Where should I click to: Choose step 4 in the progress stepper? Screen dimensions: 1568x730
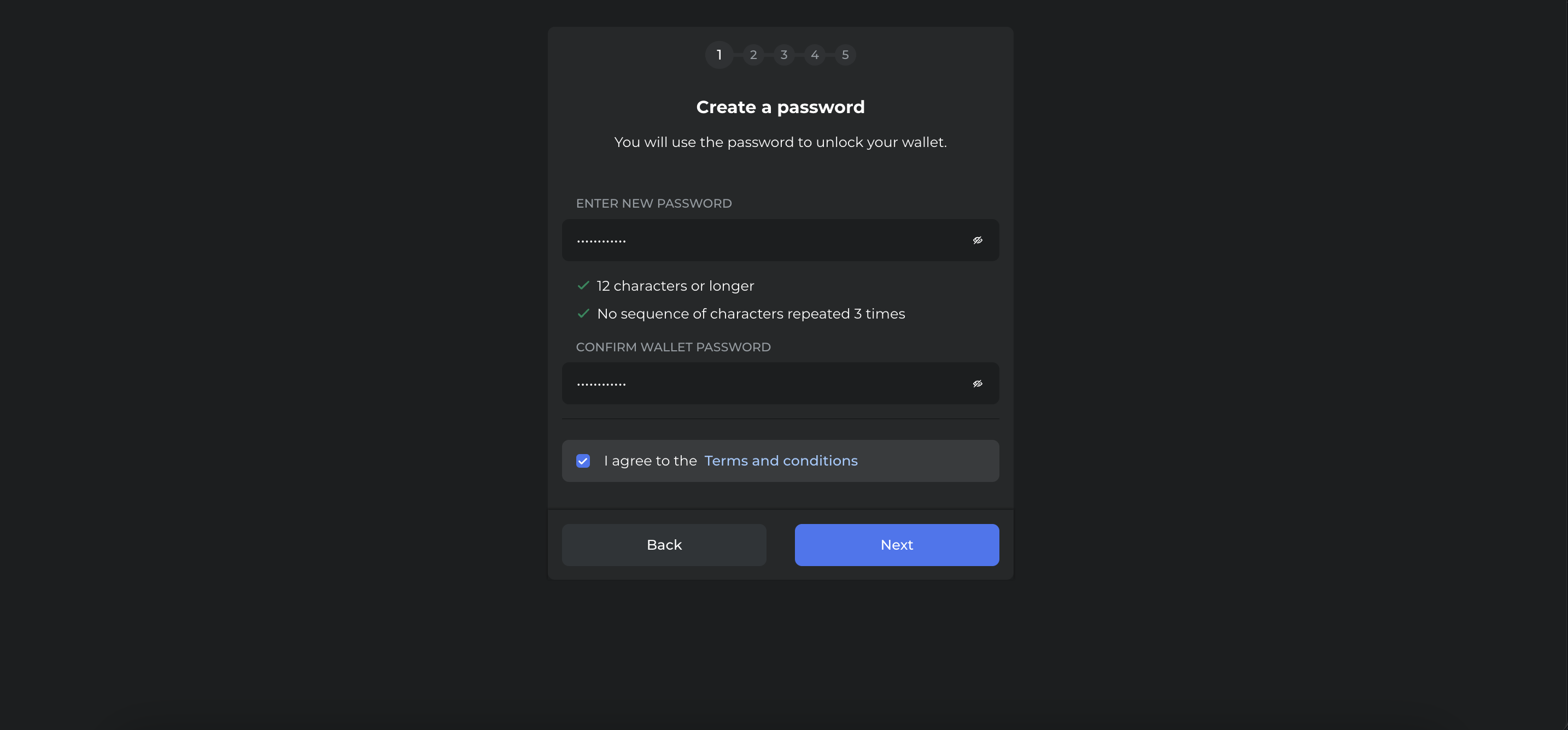tap(815, 55)
